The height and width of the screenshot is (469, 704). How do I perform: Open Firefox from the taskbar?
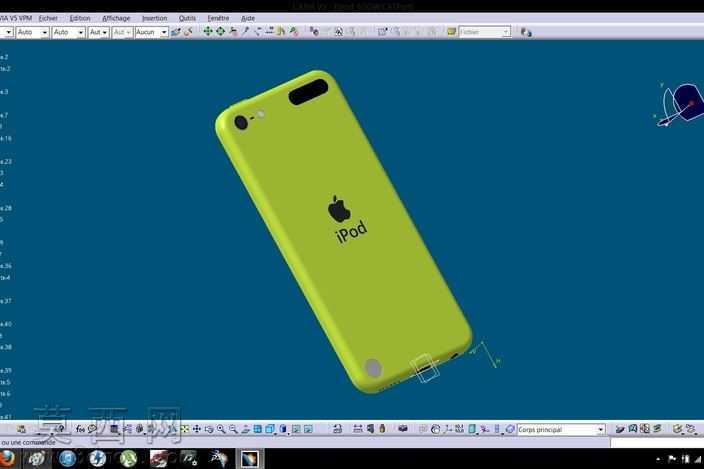coord(7,459)
